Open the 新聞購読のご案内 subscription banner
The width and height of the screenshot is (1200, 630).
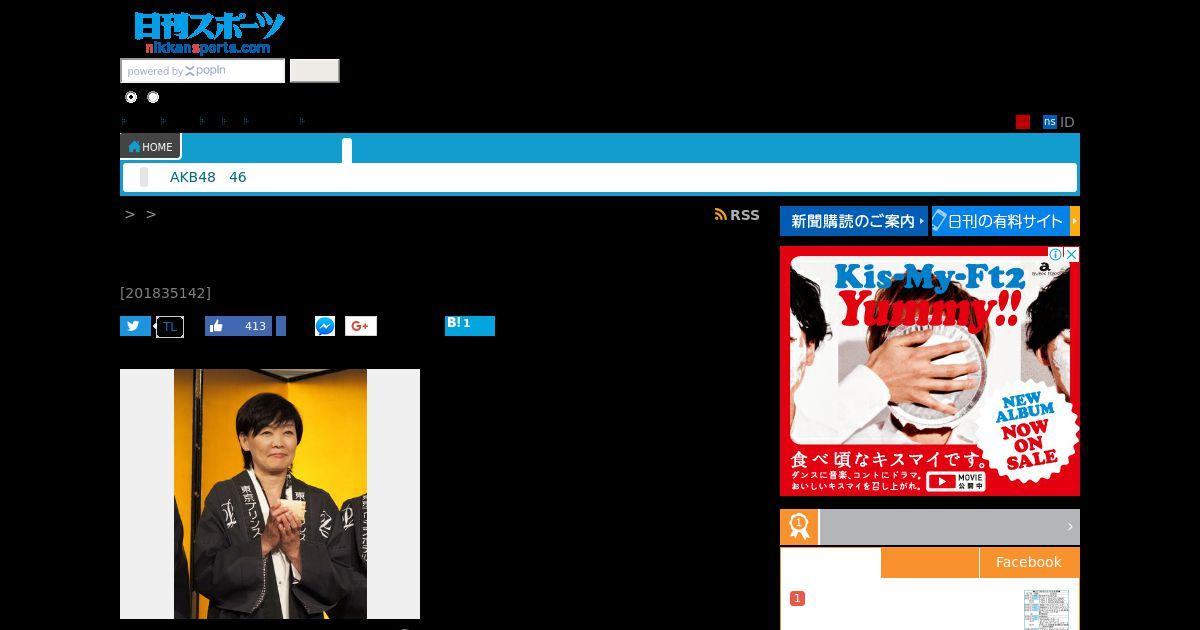(854, 221)
